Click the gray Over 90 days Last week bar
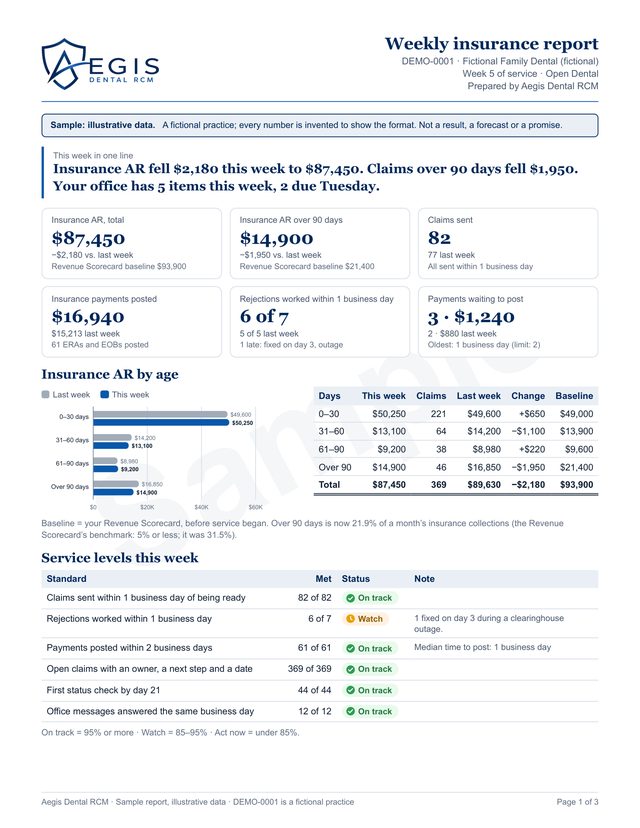The height and width of the screenshot is (828, 640). tap(116, 484)
